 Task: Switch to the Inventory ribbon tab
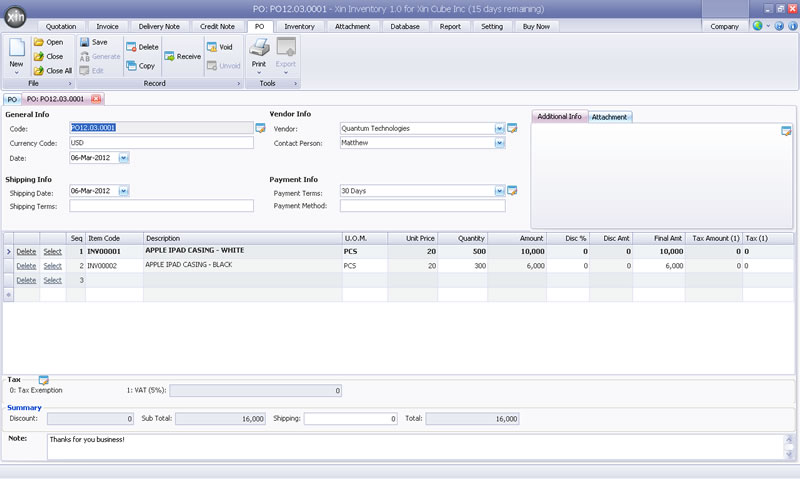tap(299, 27)
